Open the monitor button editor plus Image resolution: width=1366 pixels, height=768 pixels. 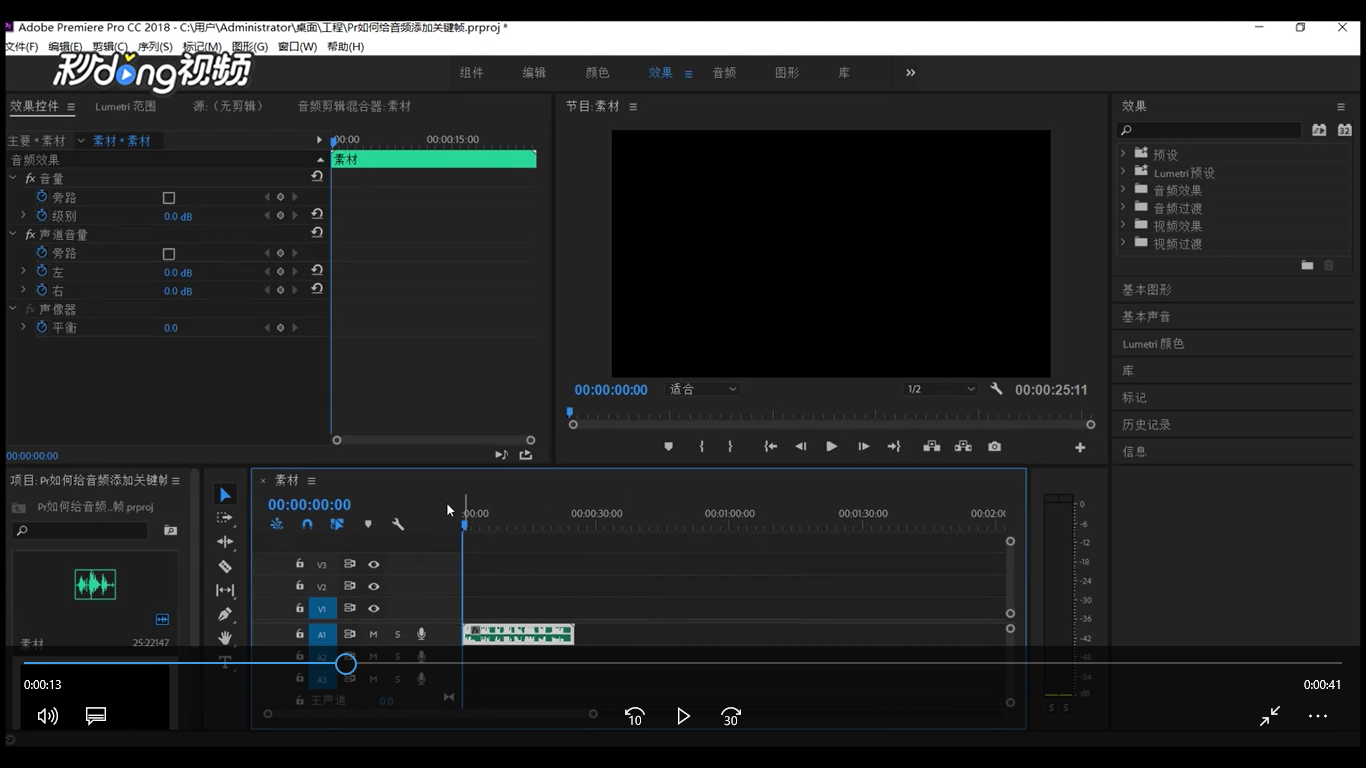point(1080,448)
